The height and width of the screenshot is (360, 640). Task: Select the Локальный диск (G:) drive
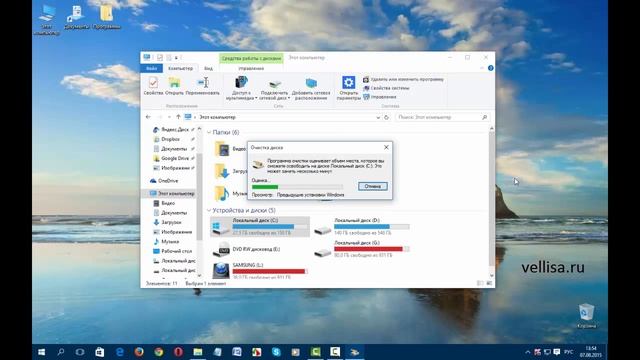(361, 249)
